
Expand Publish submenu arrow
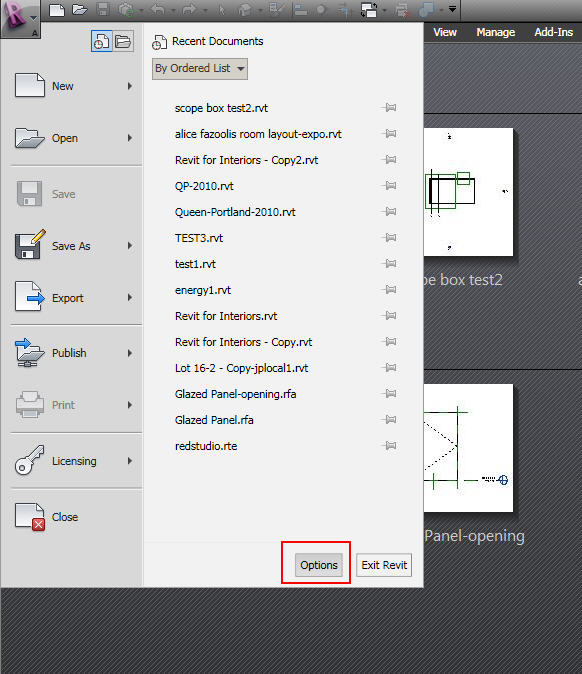coord(130,353)
